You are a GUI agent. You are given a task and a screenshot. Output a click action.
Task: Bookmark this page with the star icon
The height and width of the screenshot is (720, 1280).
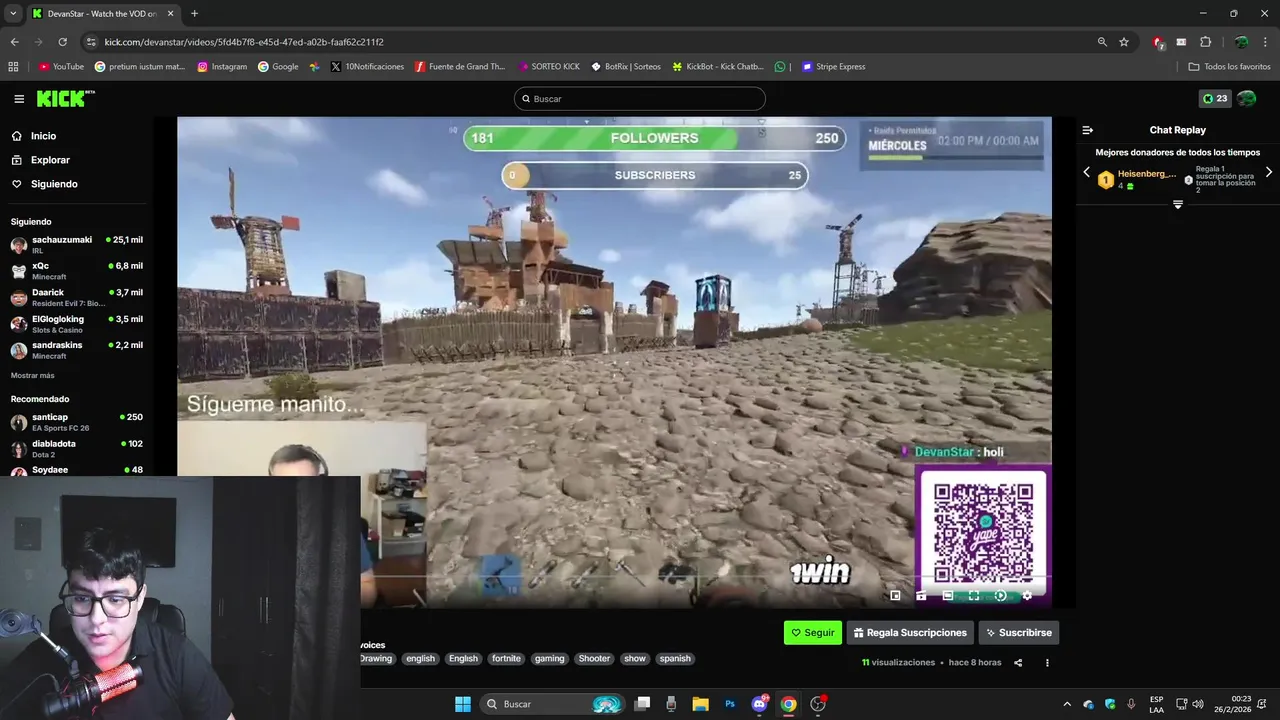pos(1124,42)
